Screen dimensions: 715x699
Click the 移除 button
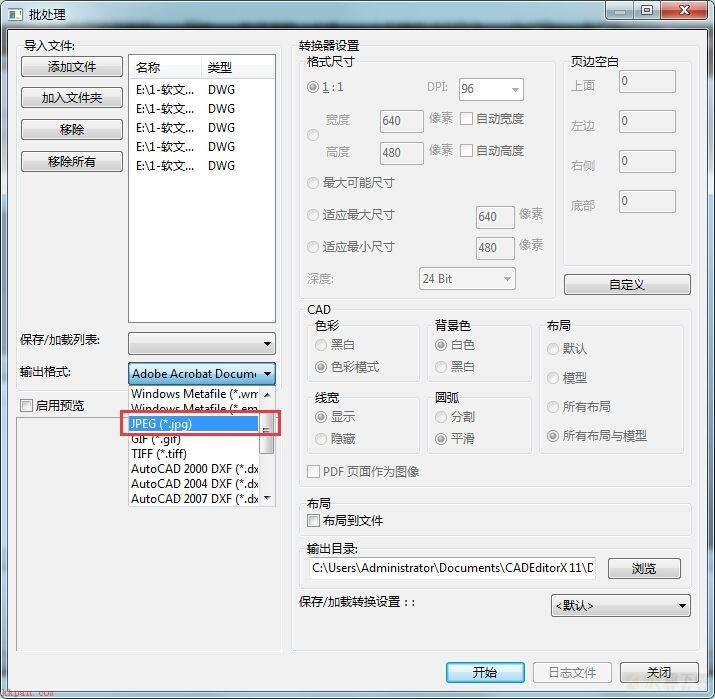(72, 129)
